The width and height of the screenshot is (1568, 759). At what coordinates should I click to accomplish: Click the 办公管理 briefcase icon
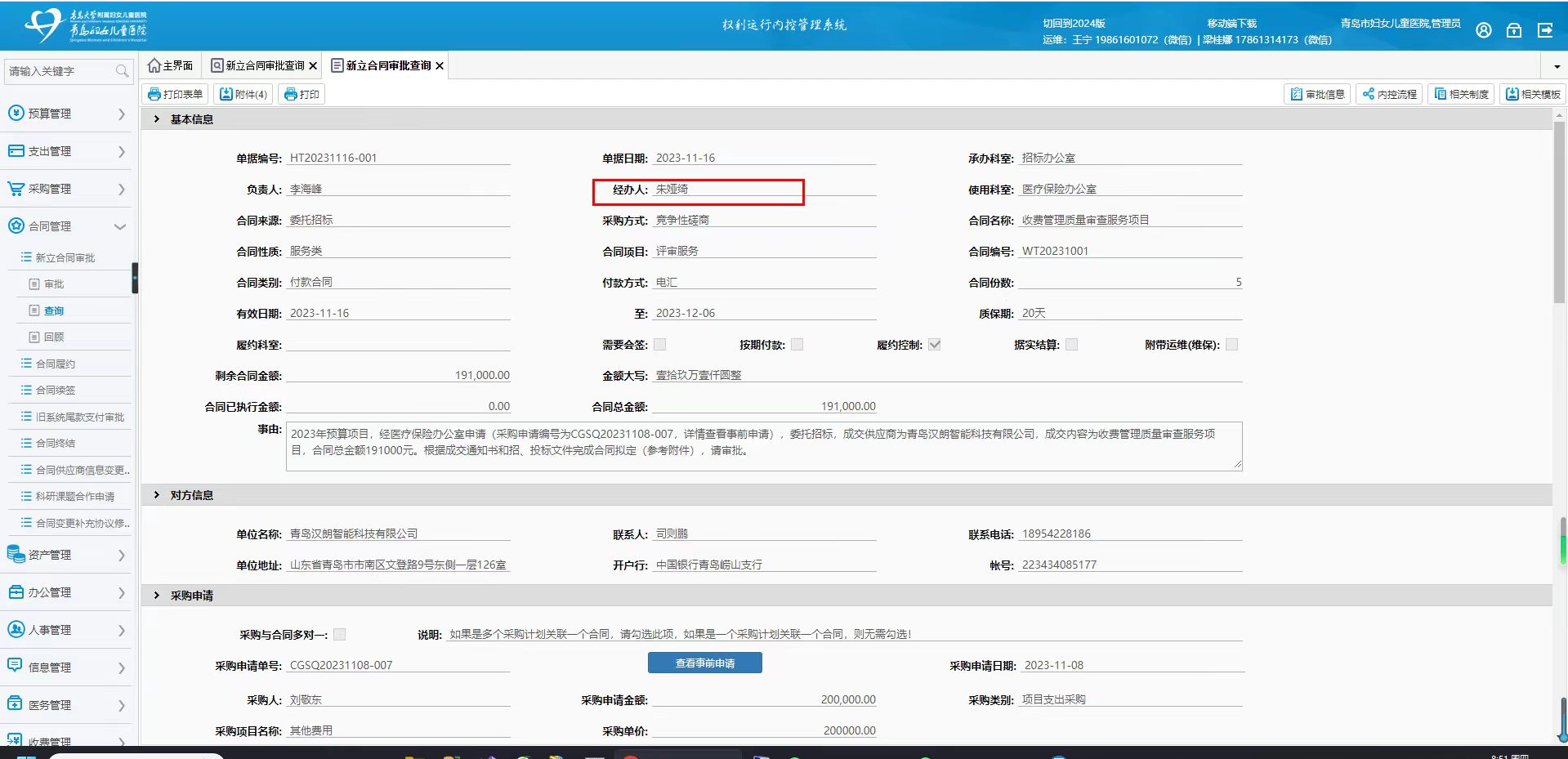point(16,592)
